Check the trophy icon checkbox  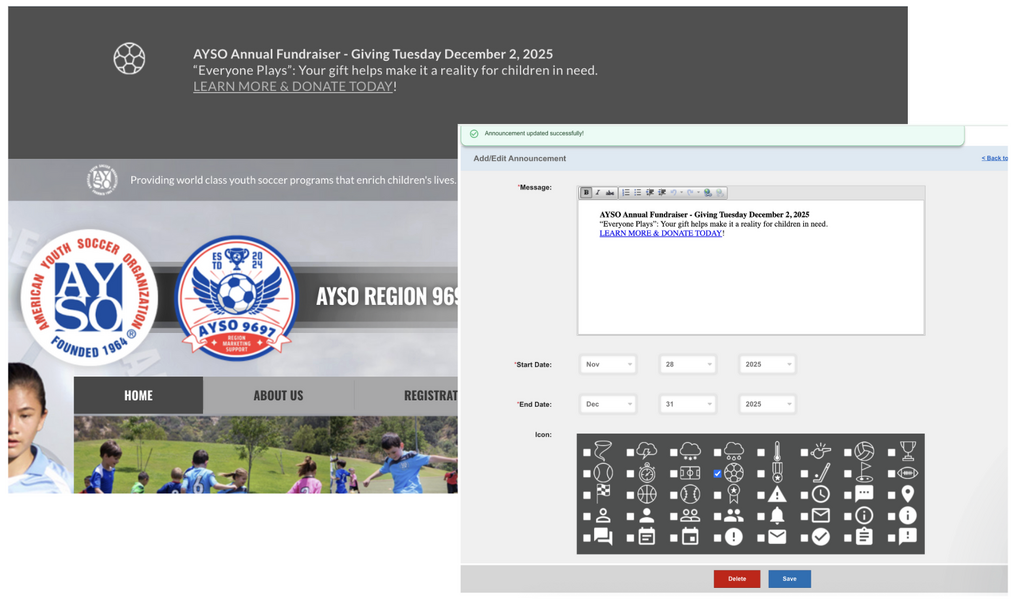(x=891, y=453)
